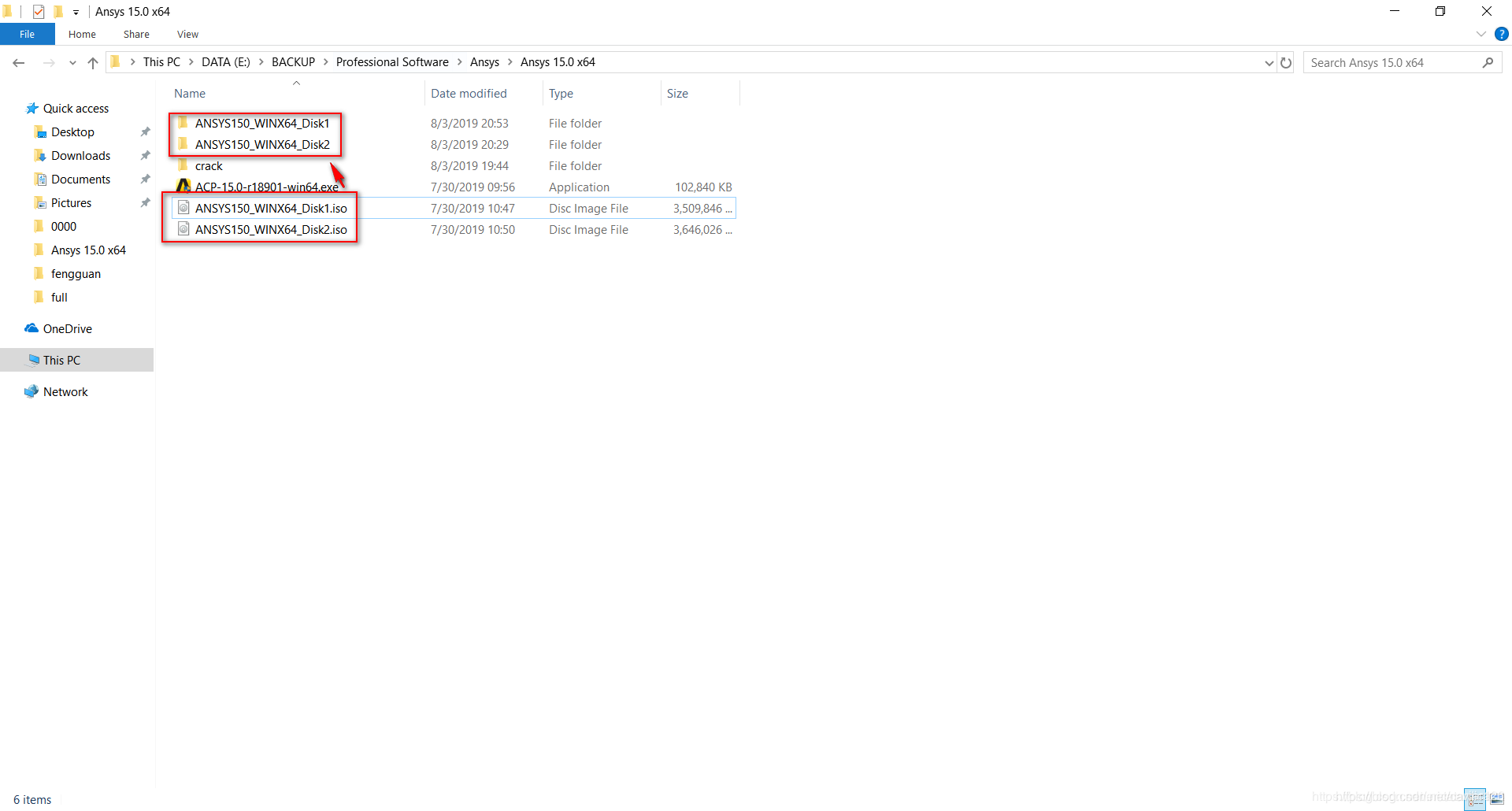Open the Help question mark icon
The width and height of the screenshot is (1512, 811).
(1501, 34)
